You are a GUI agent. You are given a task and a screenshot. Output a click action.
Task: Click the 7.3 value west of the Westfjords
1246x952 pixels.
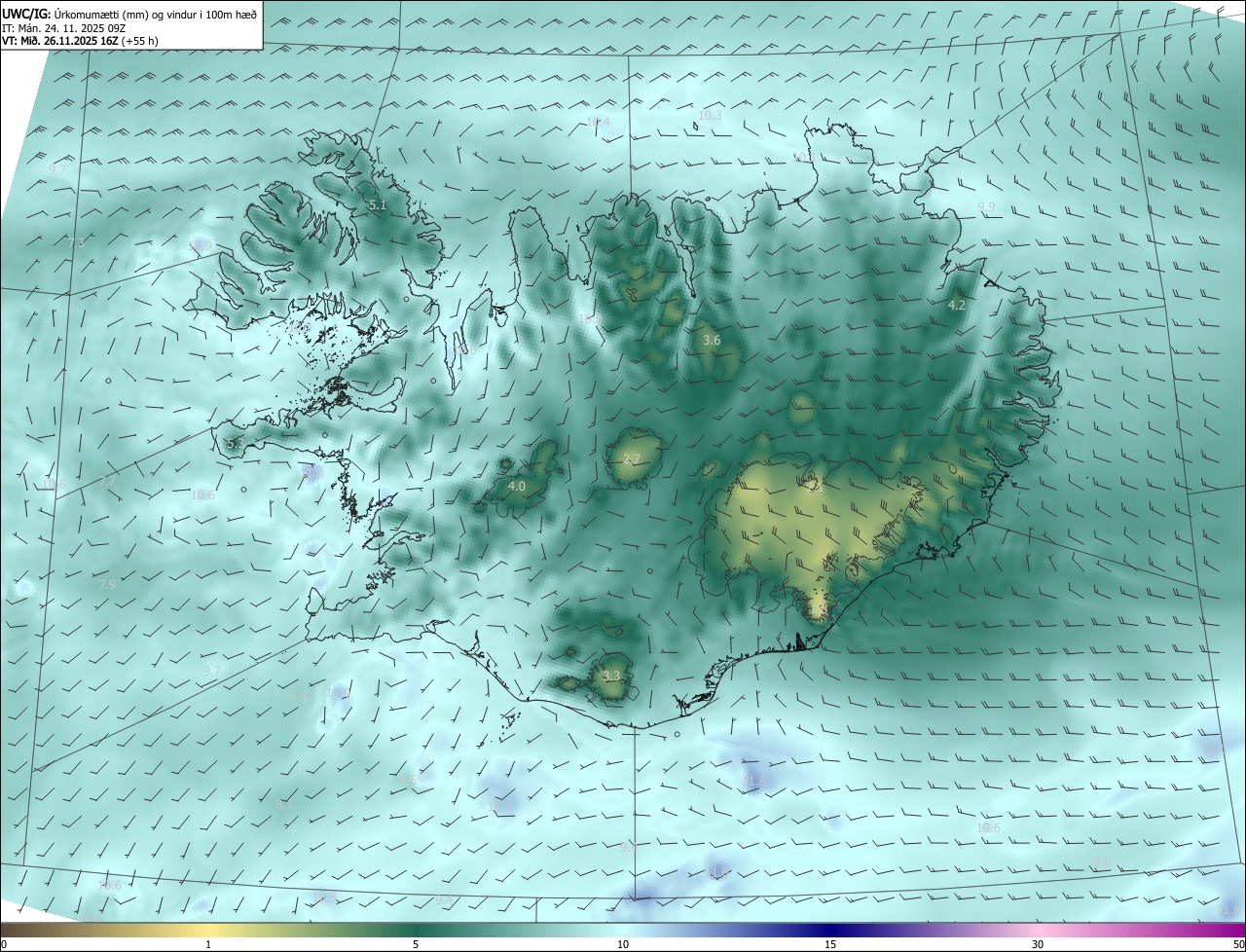[76, 242]
